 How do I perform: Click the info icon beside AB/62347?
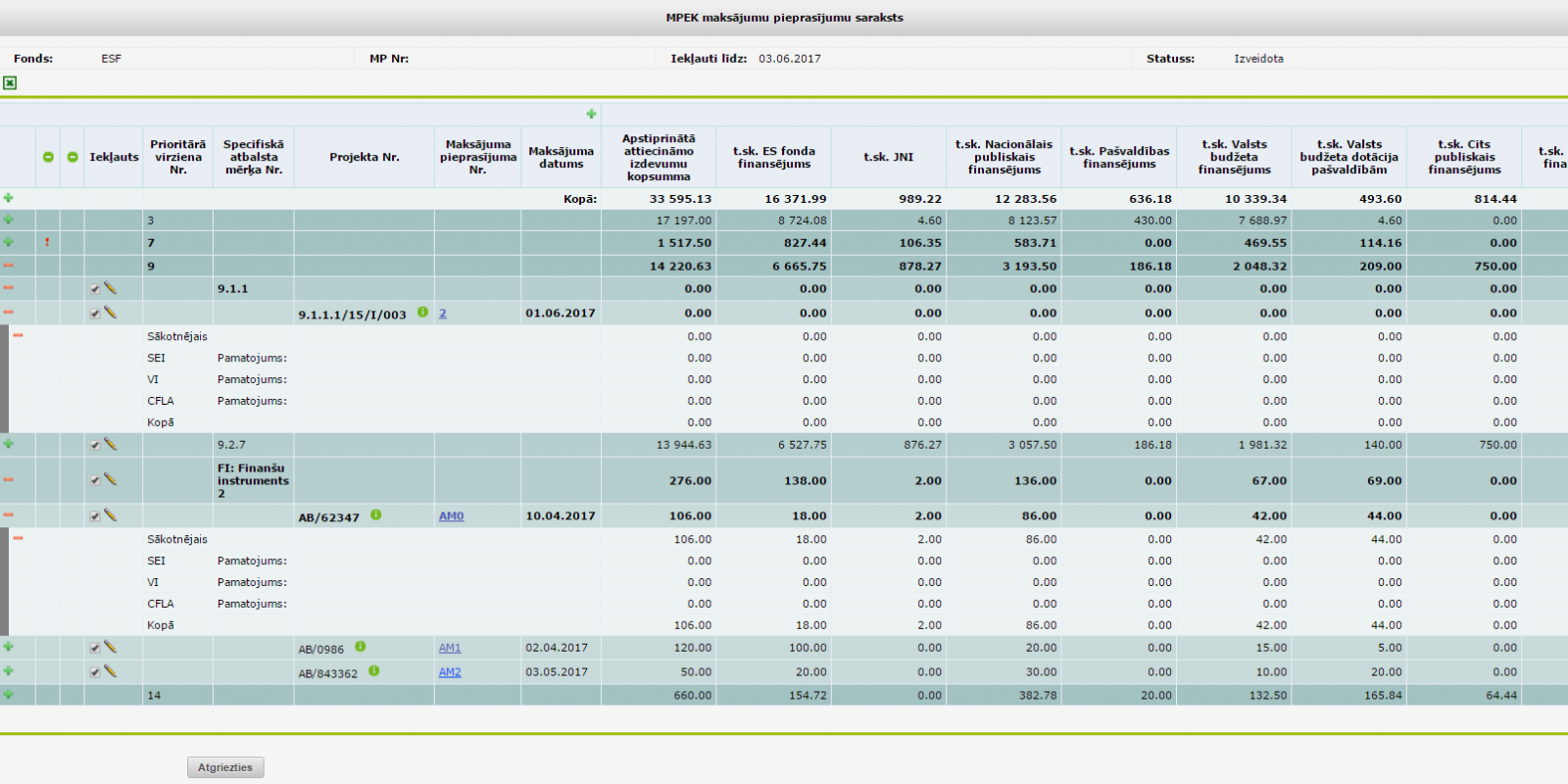(376, 515)
